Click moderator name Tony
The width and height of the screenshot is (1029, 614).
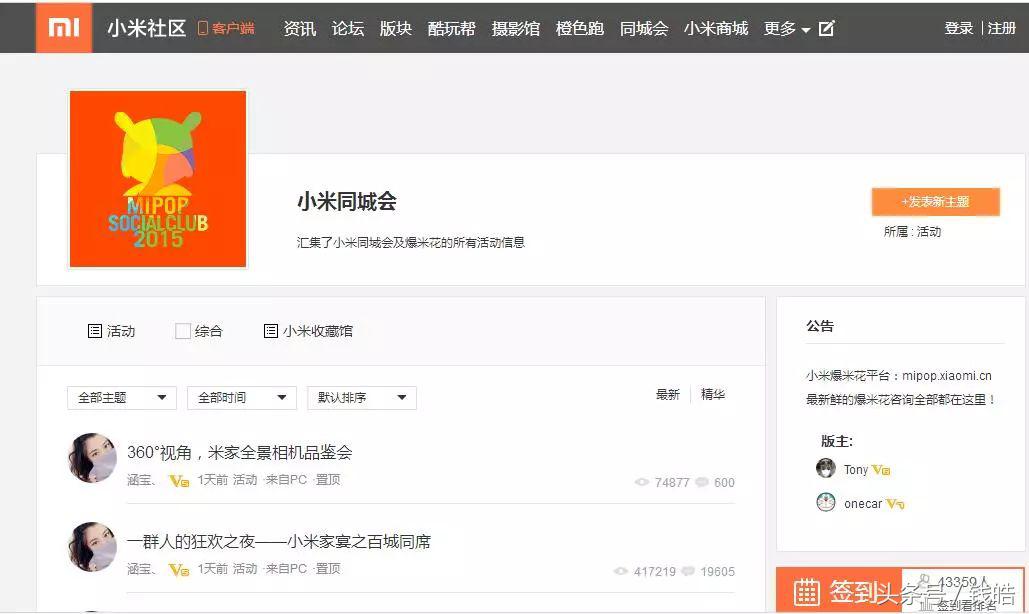coord(856,470)
